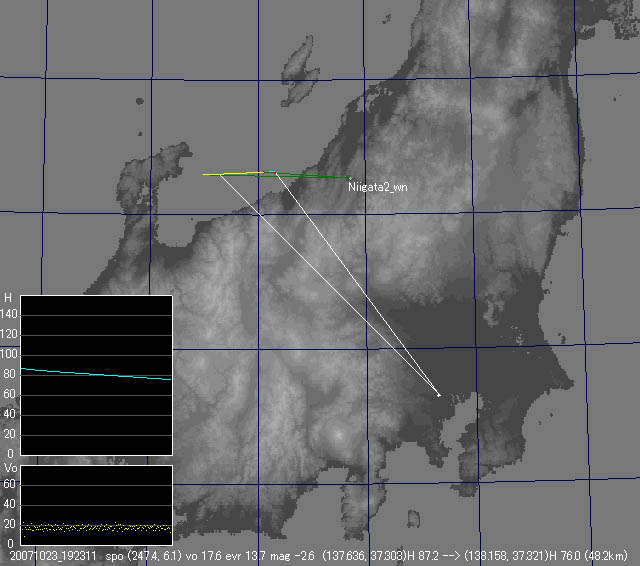Click the 'spo' shower code in status line
The width and height of the screenshot is (640, 566).
[x=114, y=556]
